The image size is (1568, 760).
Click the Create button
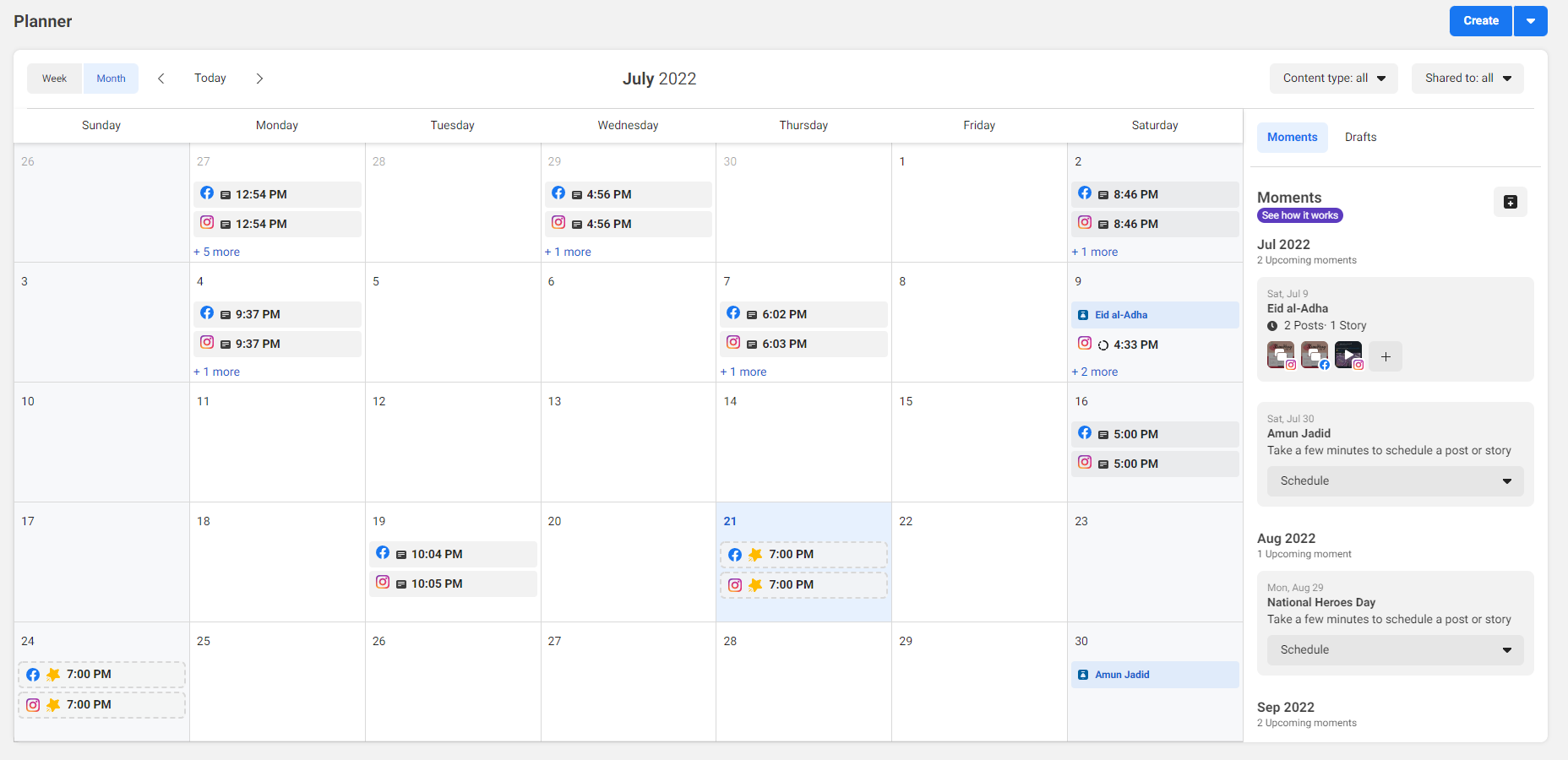(x=1480, y=21)
